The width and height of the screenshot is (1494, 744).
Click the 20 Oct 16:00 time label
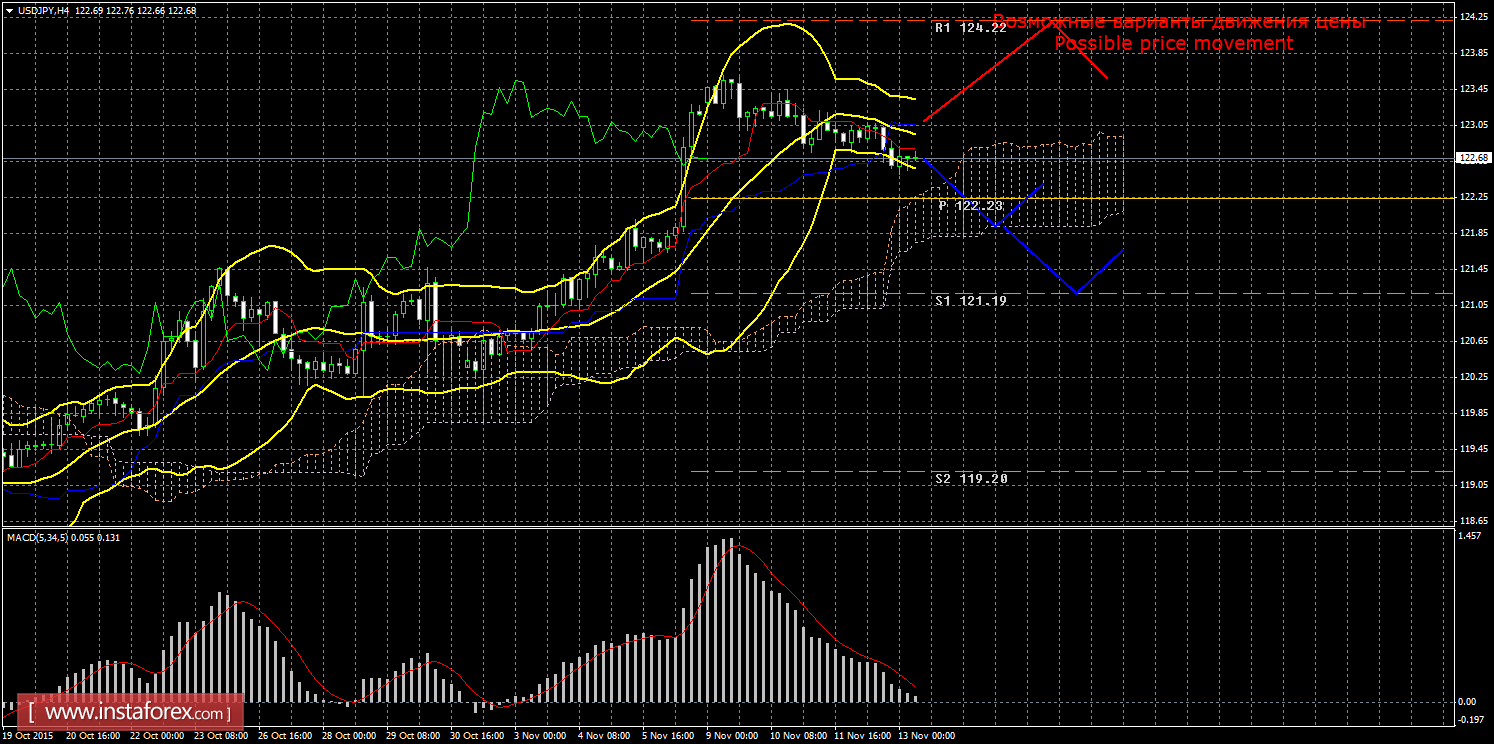[x=92, y=736]
